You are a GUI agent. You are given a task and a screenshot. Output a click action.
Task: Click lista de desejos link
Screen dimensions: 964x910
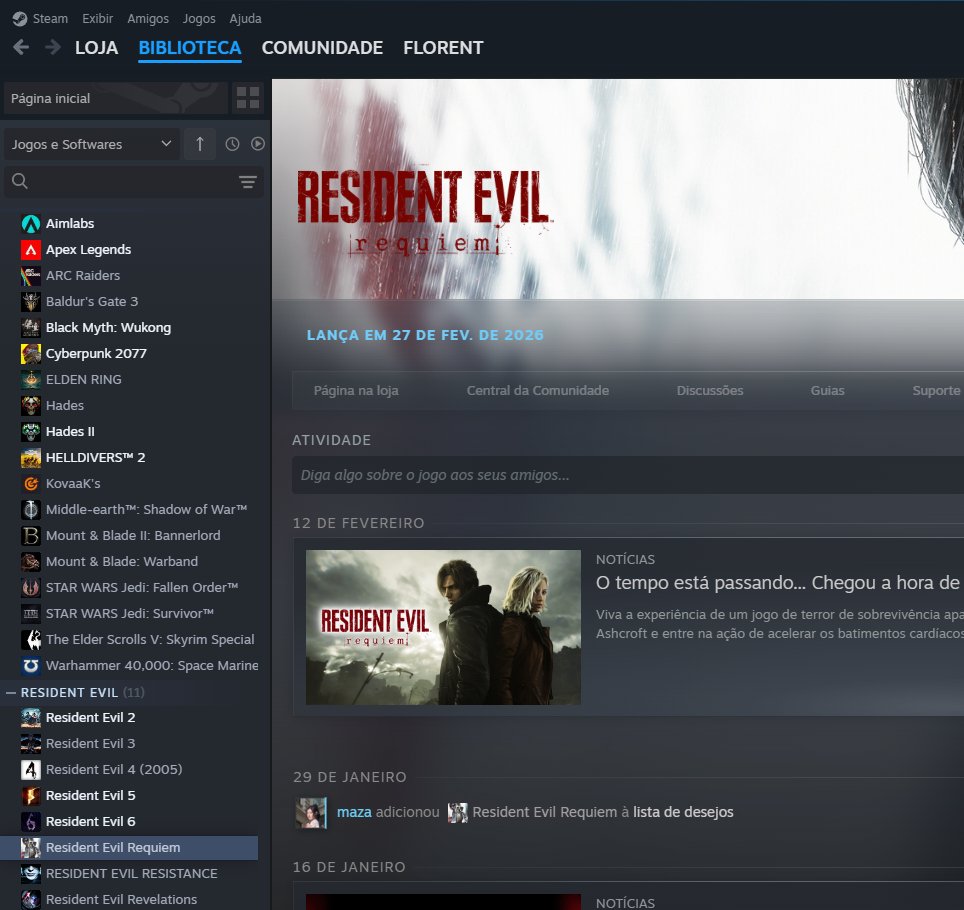point(683,812)
